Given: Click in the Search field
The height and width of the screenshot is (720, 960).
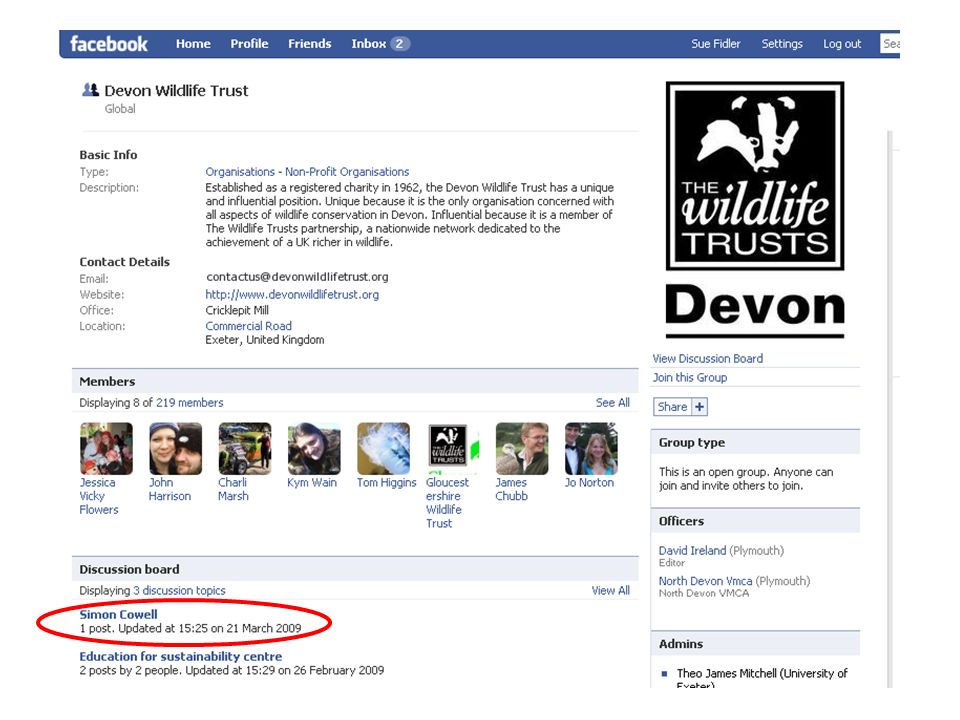Looking at the screenshot, I should pos(890,43).
